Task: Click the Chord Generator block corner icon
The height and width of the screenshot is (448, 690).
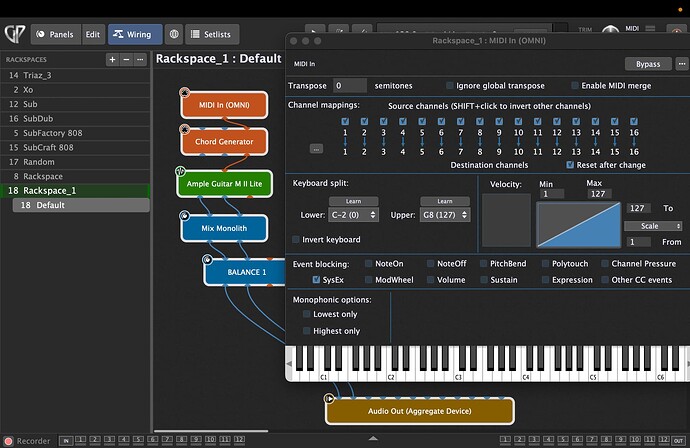Action: tap(184, 129)
